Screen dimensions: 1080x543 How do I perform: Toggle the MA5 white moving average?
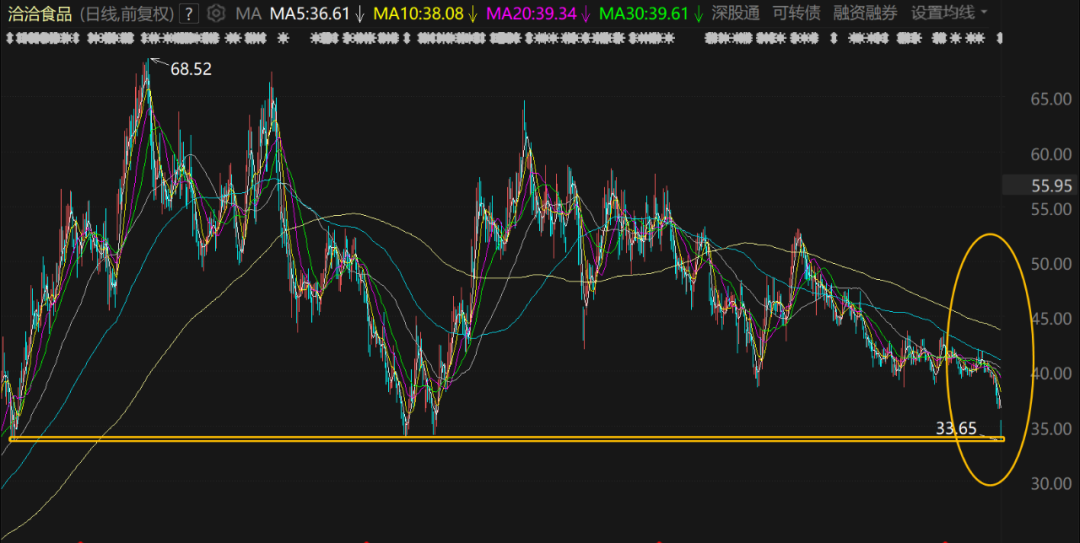point(310,14)
